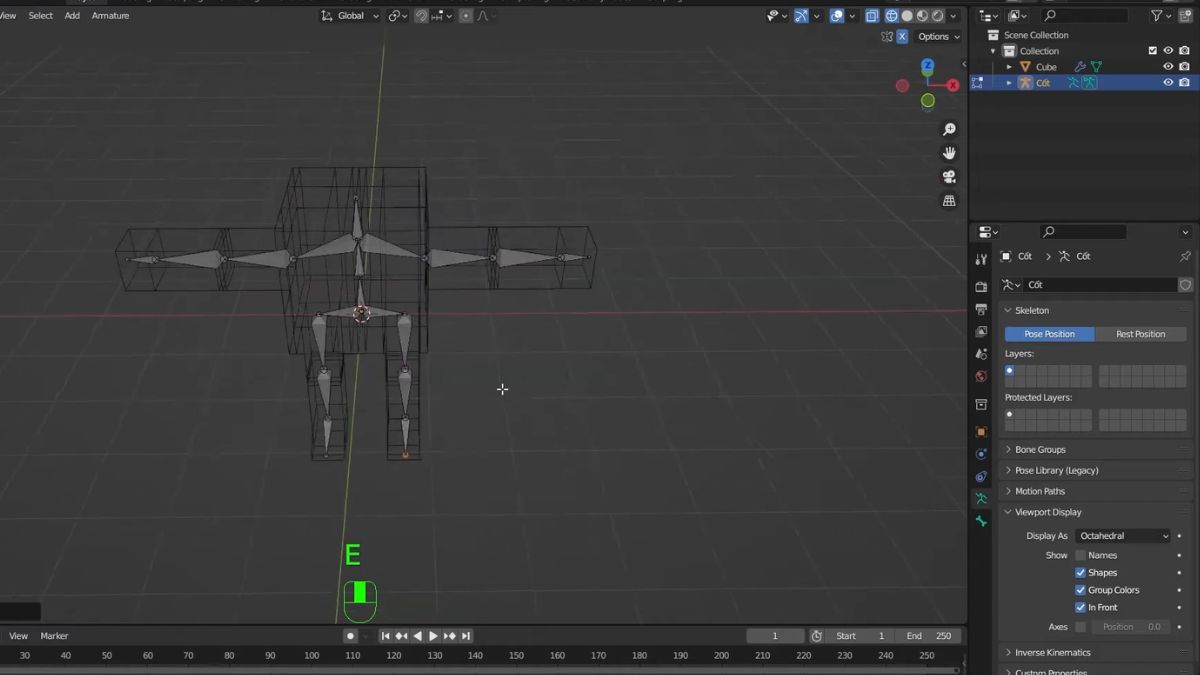This screenshot has width=1200, height=675.
Task: Click the viewport pan hand icon
Action: (x=949, y=153)
